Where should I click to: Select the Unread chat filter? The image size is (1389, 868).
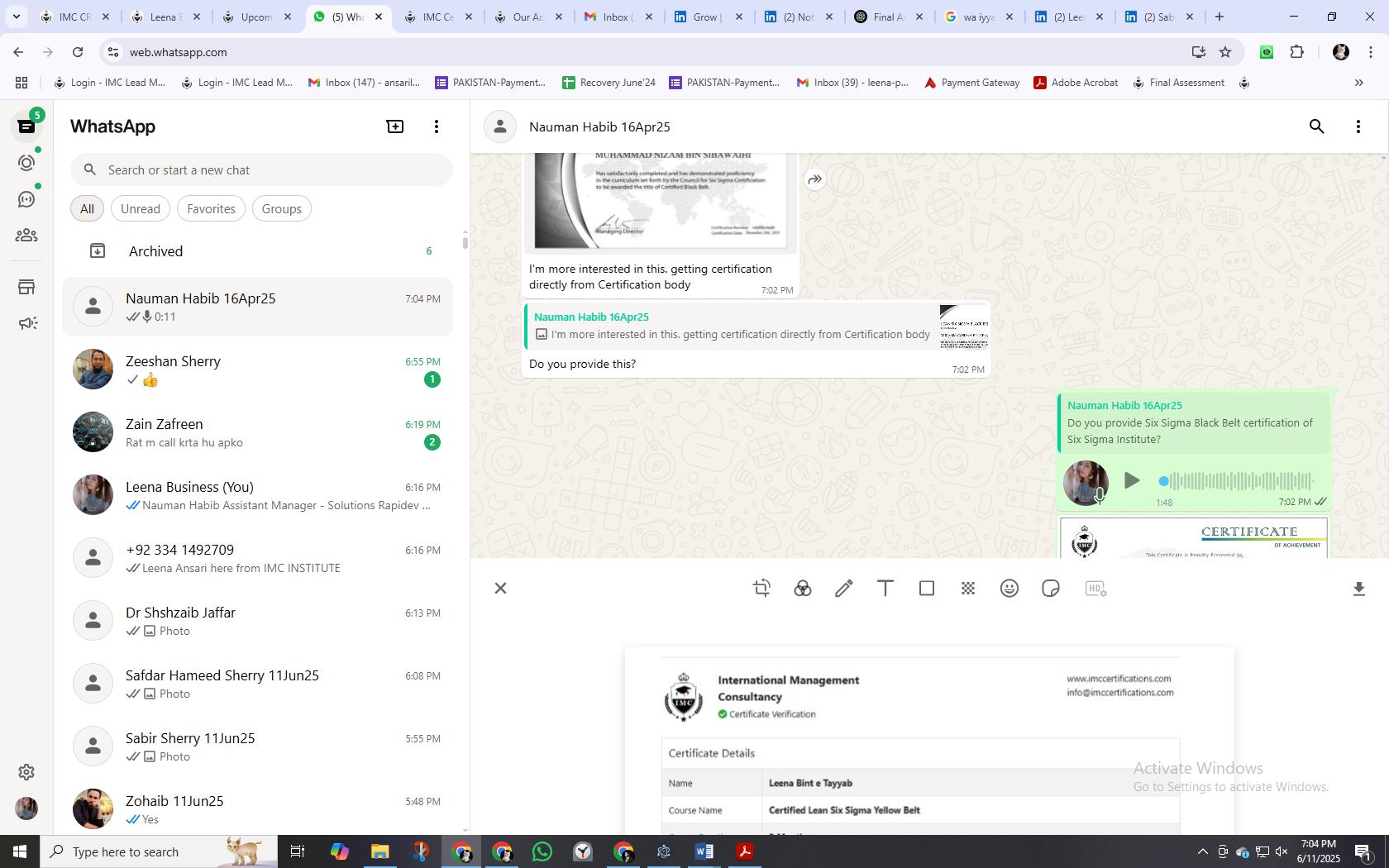tap(141, 209)
